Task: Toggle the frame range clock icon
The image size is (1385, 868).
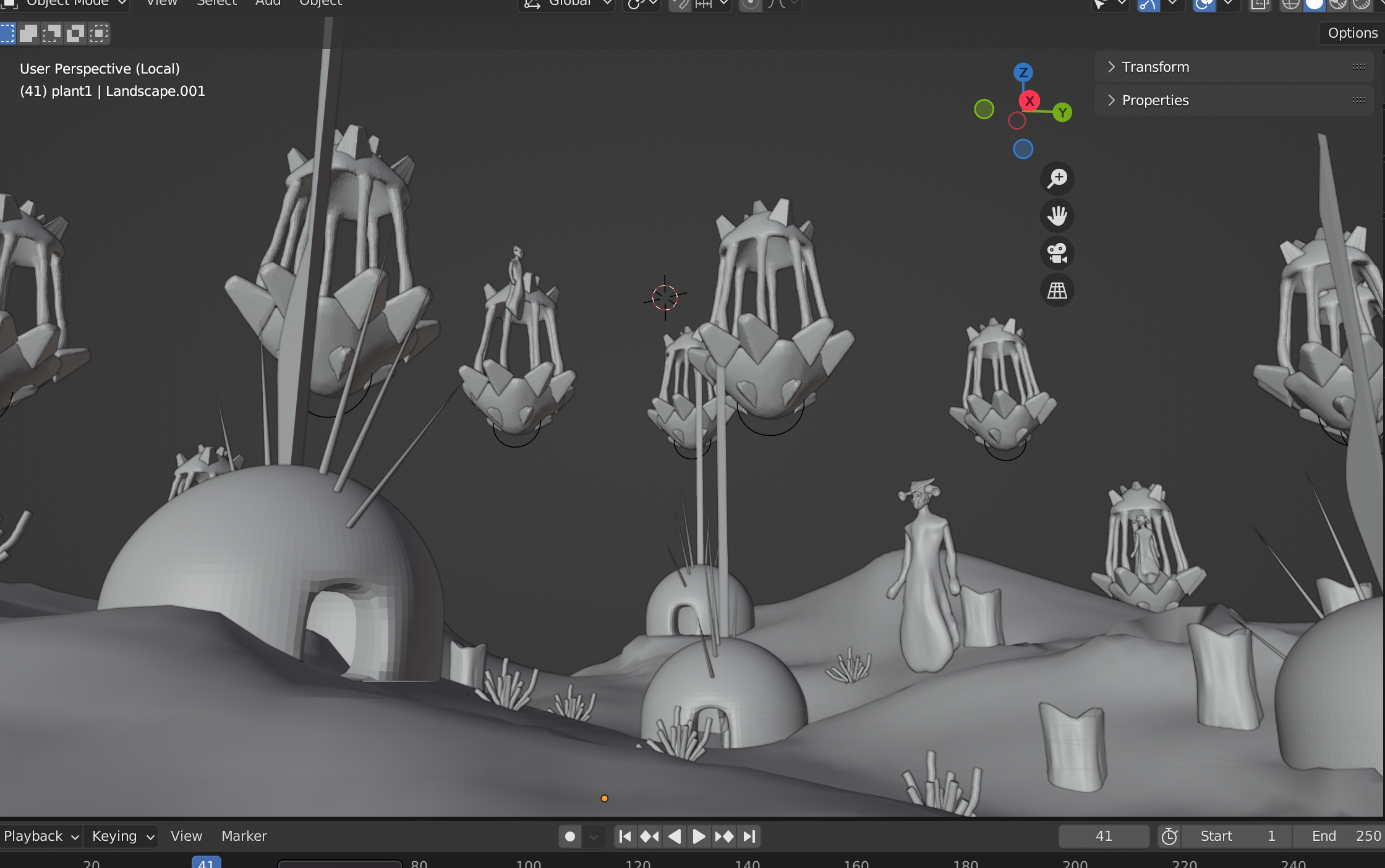Action: (1169, 836)
